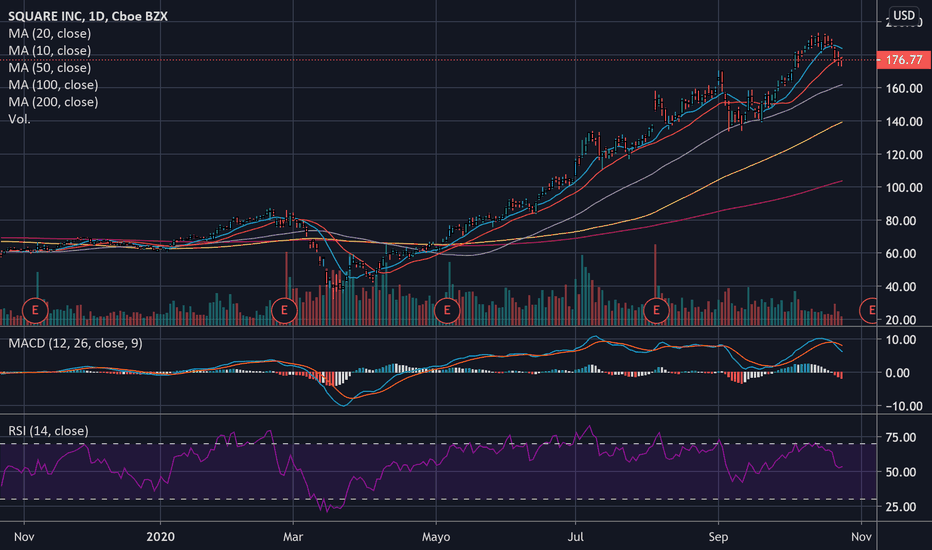This screenshot has width=932, height=550.
Task: Click the MACD (12, 26, close, 9) legend
Action: tap(75, 343)
